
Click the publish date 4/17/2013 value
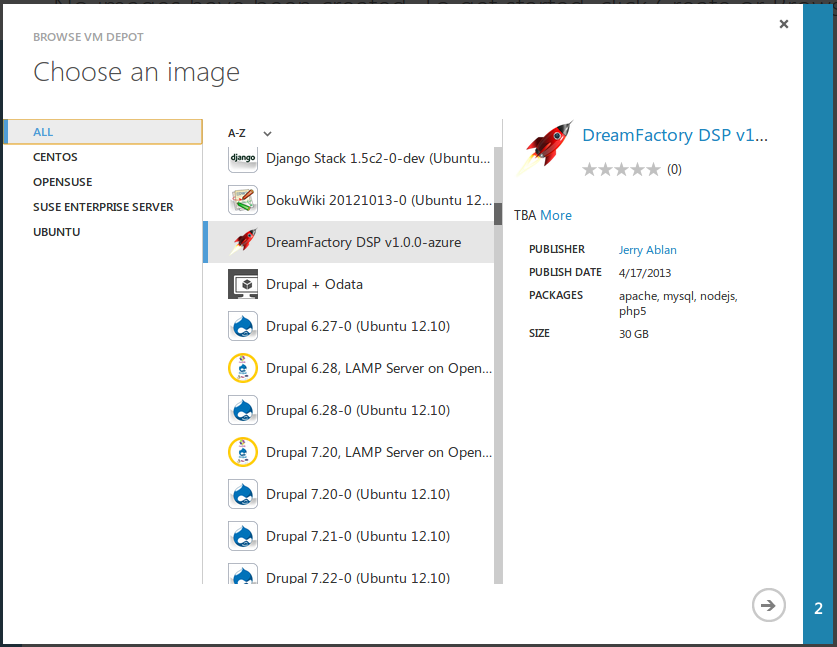coord(645,273)
